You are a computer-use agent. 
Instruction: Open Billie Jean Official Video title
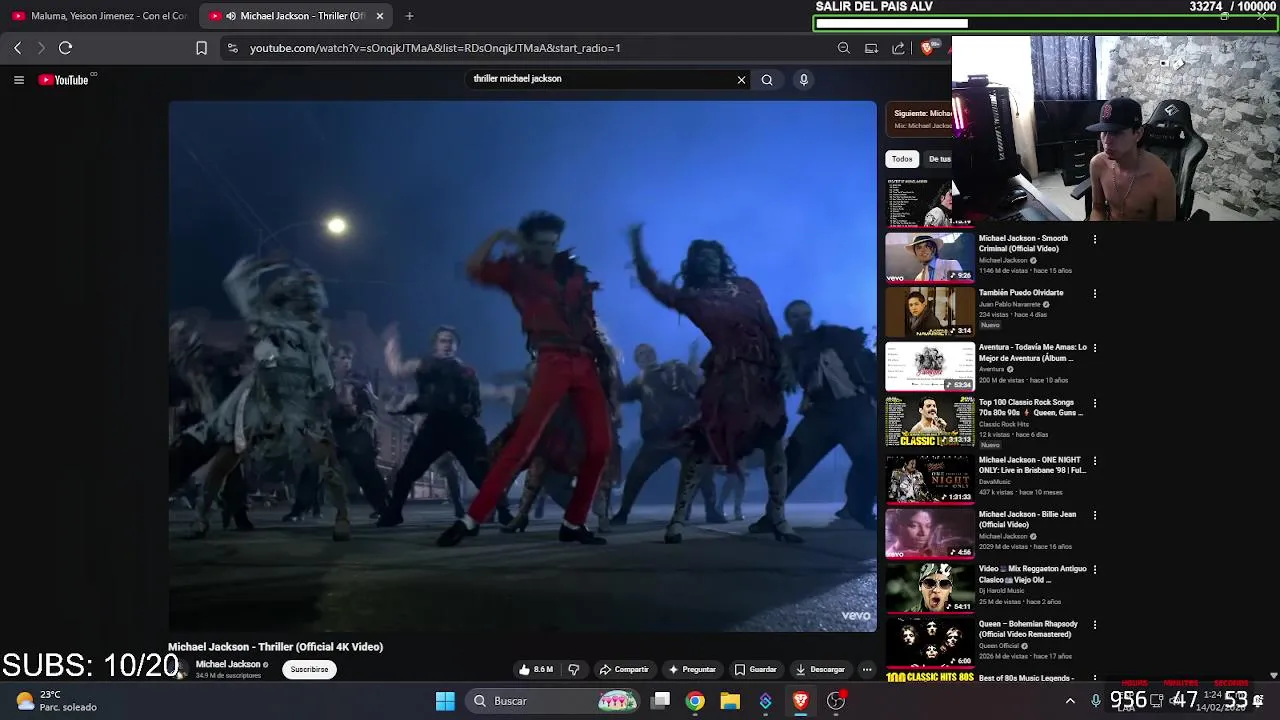pyautogui.click(x=1027, y=520)
